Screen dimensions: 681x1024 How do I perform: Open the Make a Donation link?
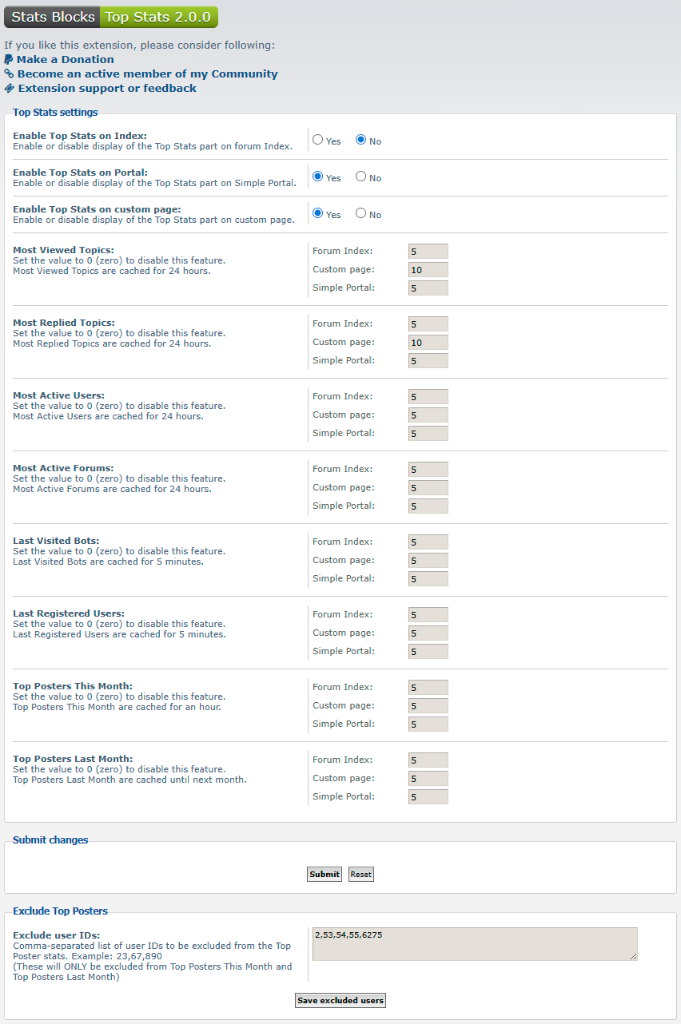65,59
